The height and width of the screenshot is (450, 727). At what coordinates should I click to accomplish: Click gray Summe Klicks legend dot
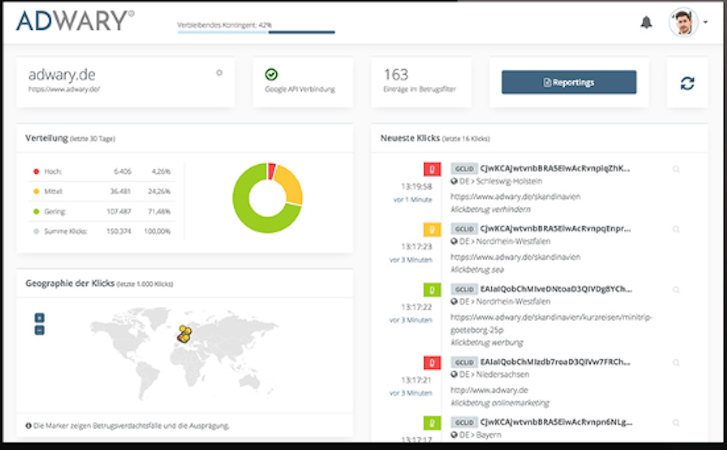36,231
